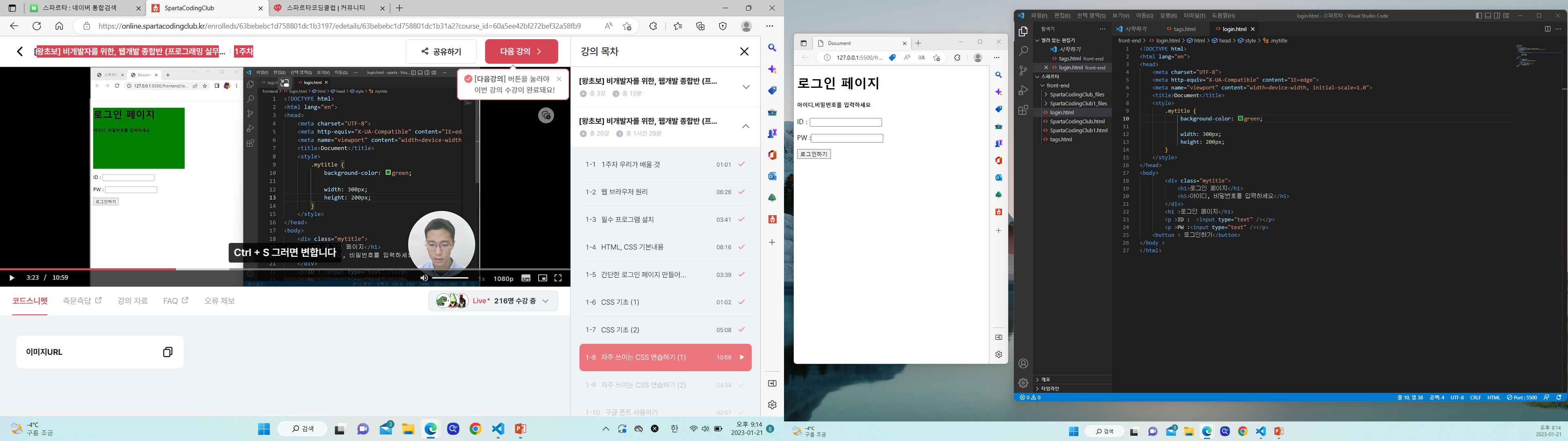Click Edge sidebar search icon in the left browser

tap(772, 47)
